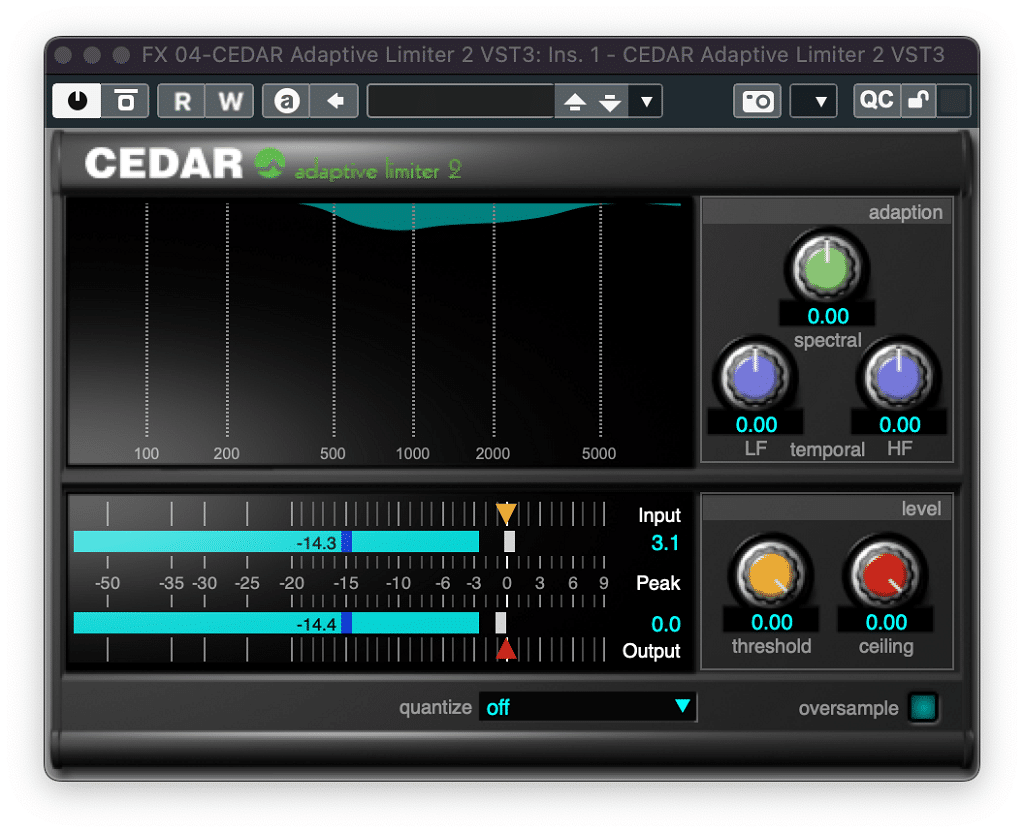Click the input peak value 3.1
Image resolution: width=1024 pixels, height=833 pixels.
click(x=665, y=543)
